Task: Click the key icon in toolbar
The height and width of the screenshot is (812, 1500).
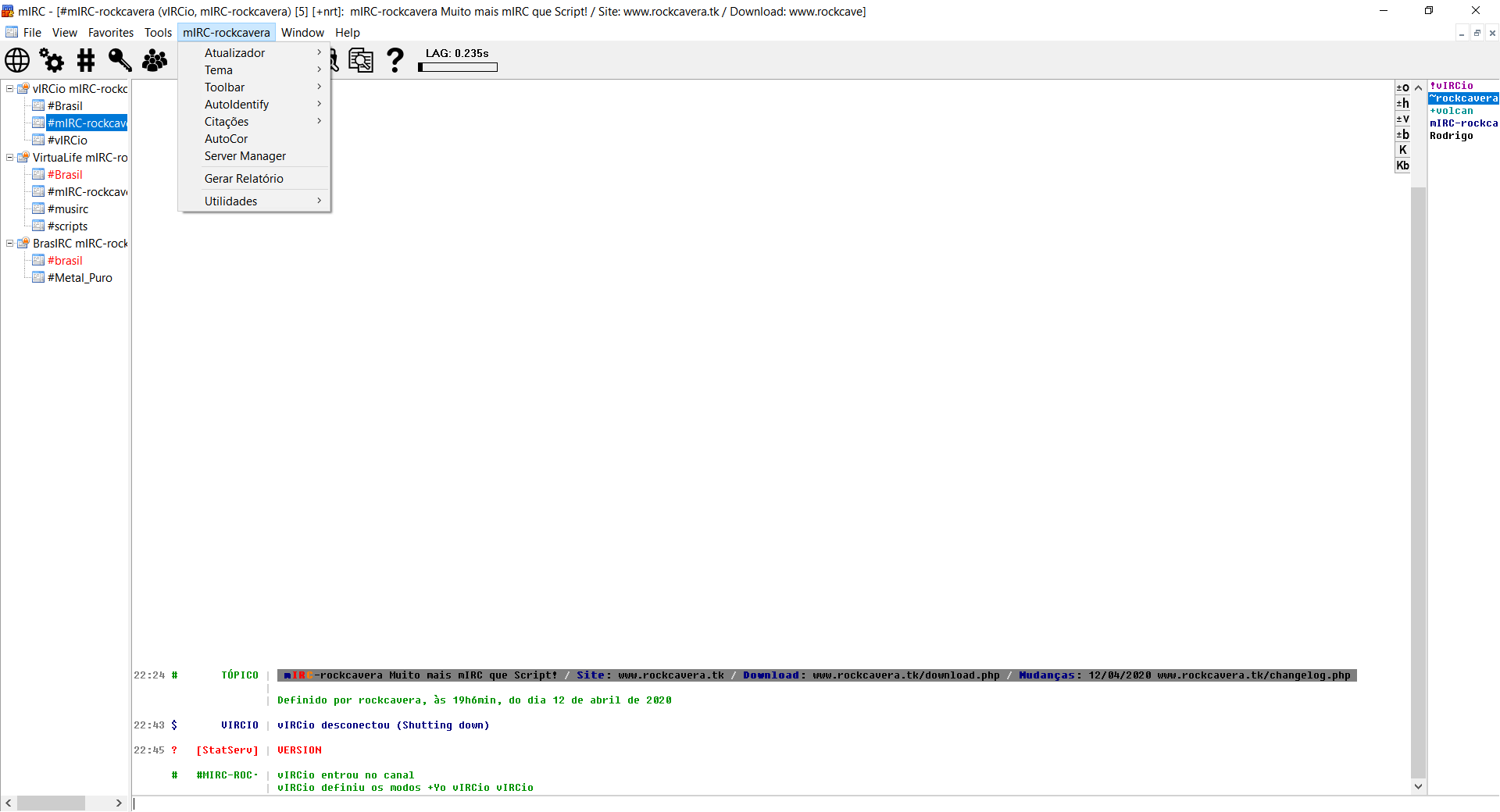Action: (x=120, y=60)
